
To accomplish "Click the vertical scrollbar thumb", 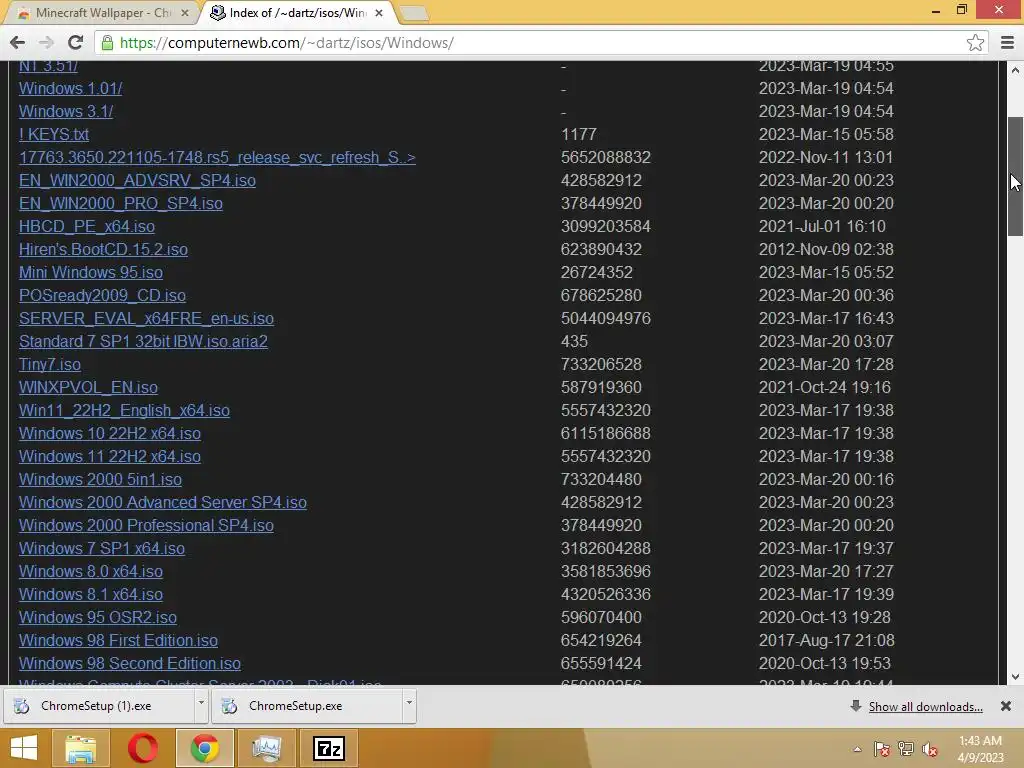I will (x=1015, y=176).
